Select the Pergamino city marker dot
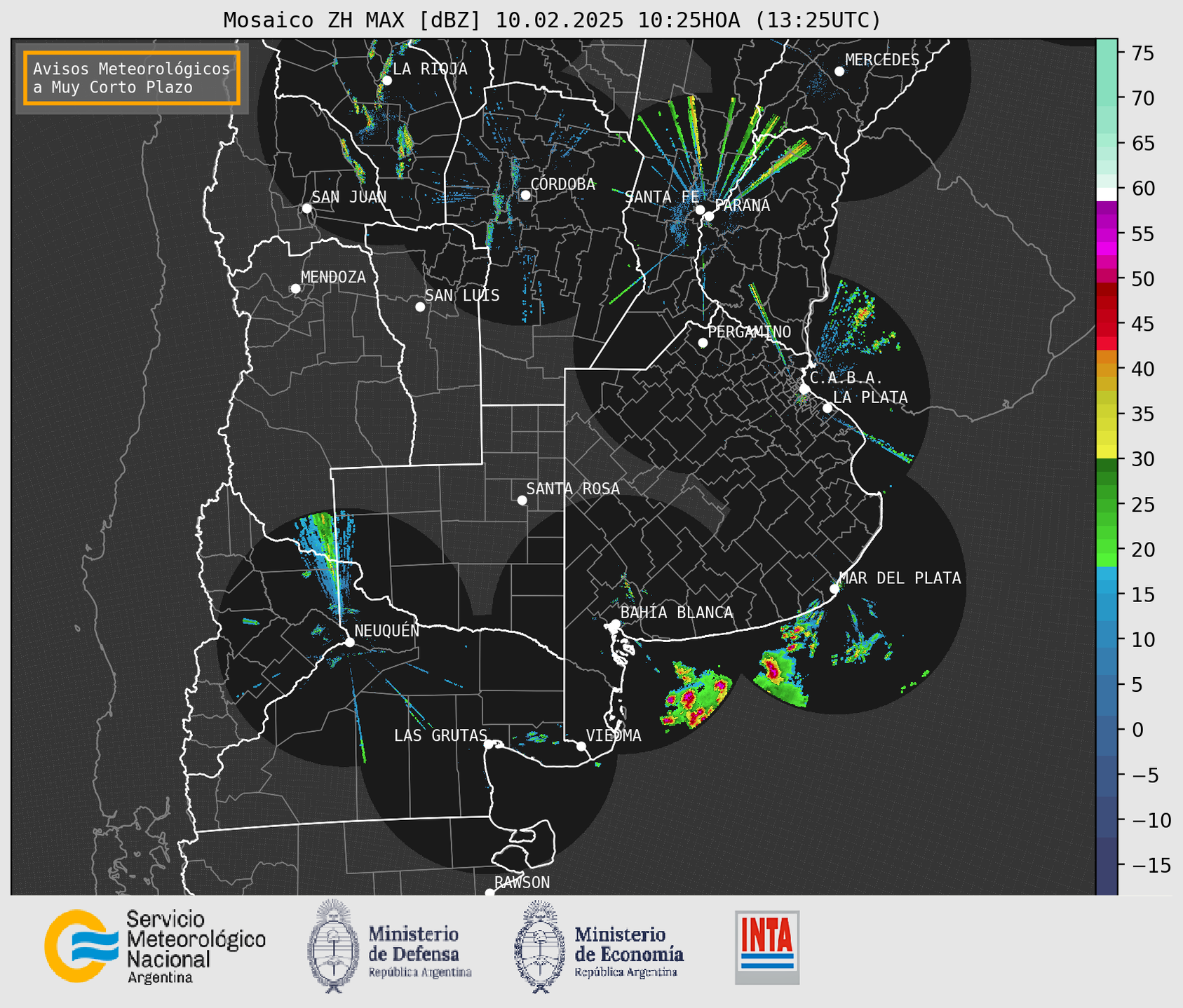This screenshot has height=1008, width=1183. coord(703,343)
